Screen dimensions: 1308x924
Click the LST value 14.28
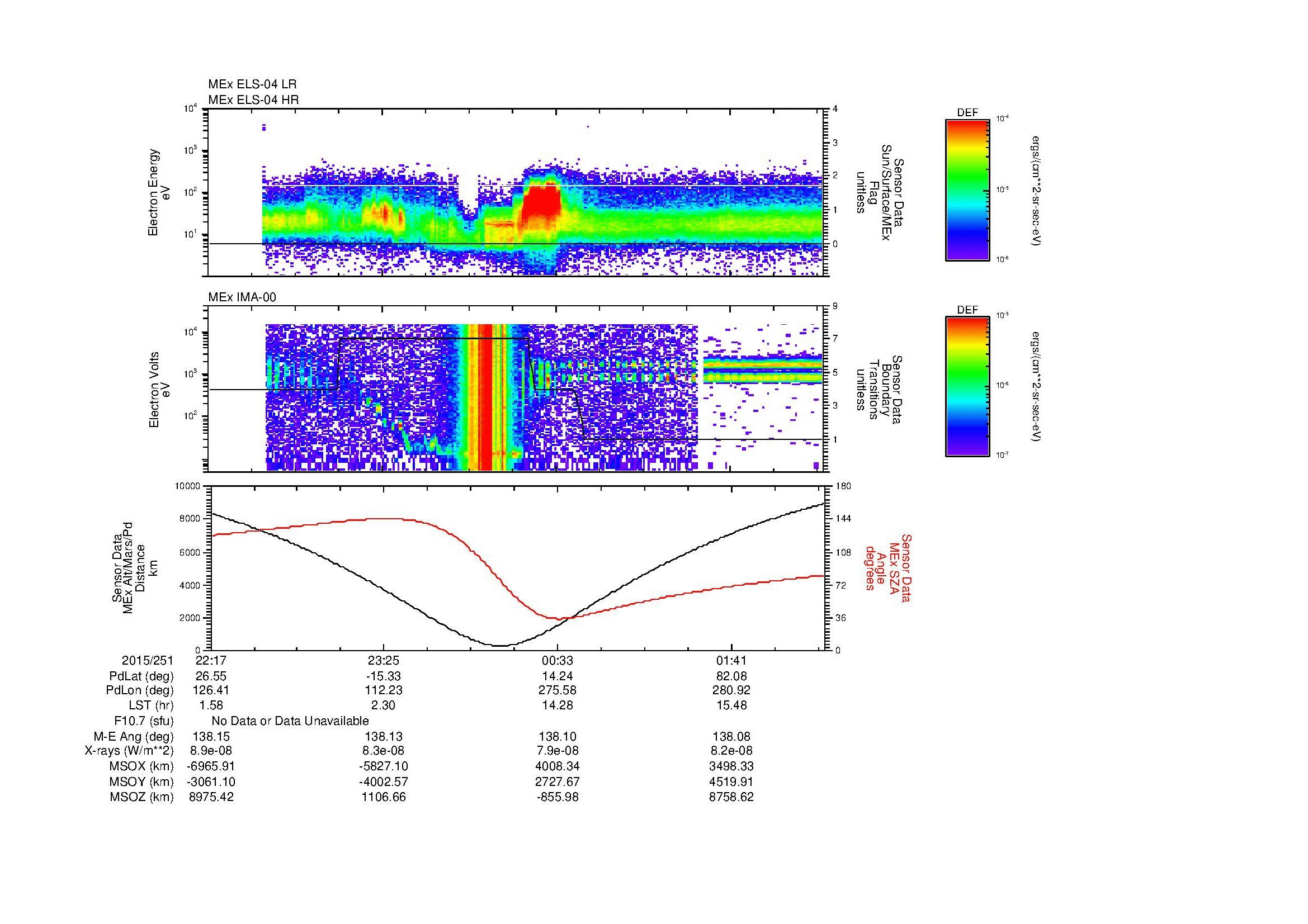[557, 705]
